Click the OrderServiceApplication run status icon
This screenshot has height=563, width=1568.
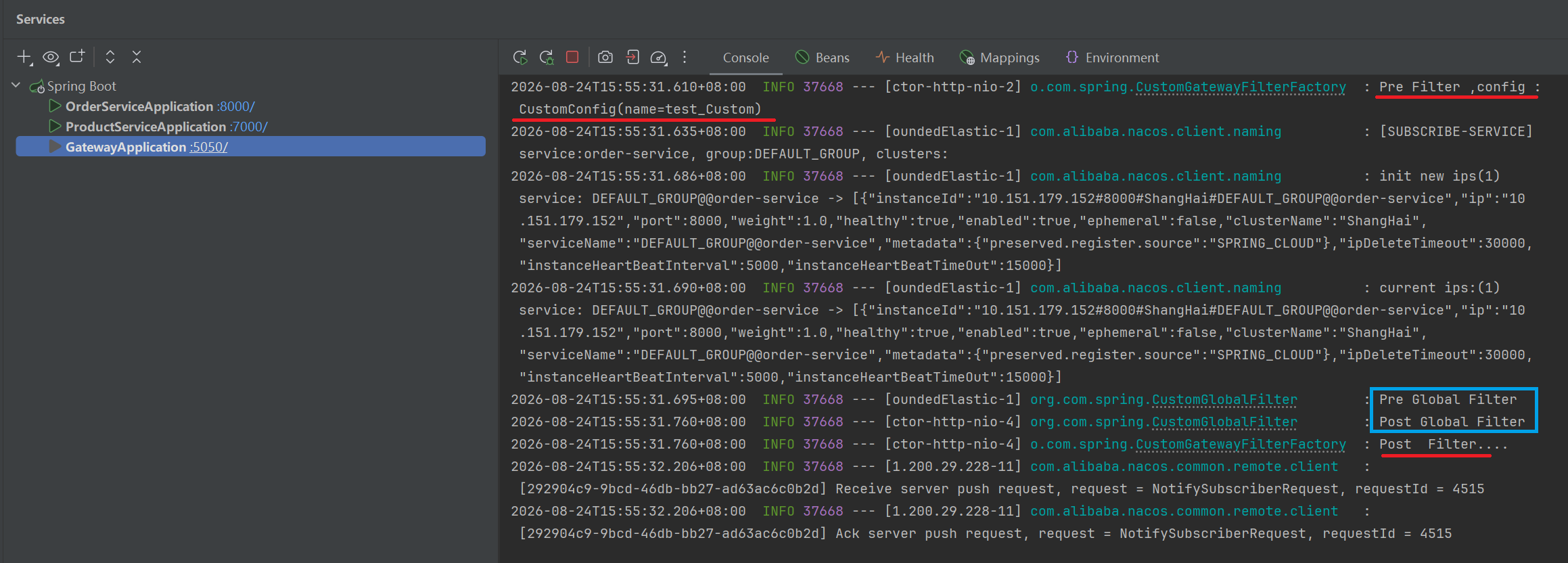click(x=55, y=106)
